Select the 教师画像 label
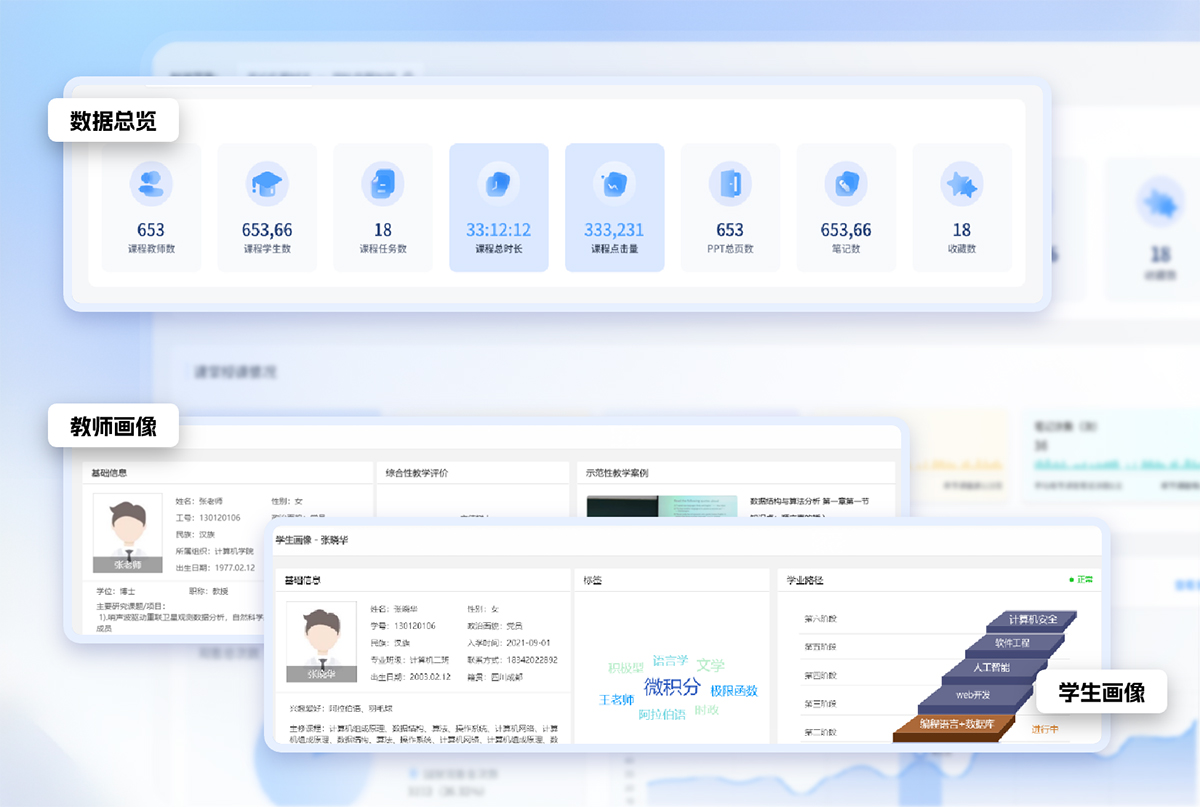This screenshot has width=1200, height=807. pos(113,427)
